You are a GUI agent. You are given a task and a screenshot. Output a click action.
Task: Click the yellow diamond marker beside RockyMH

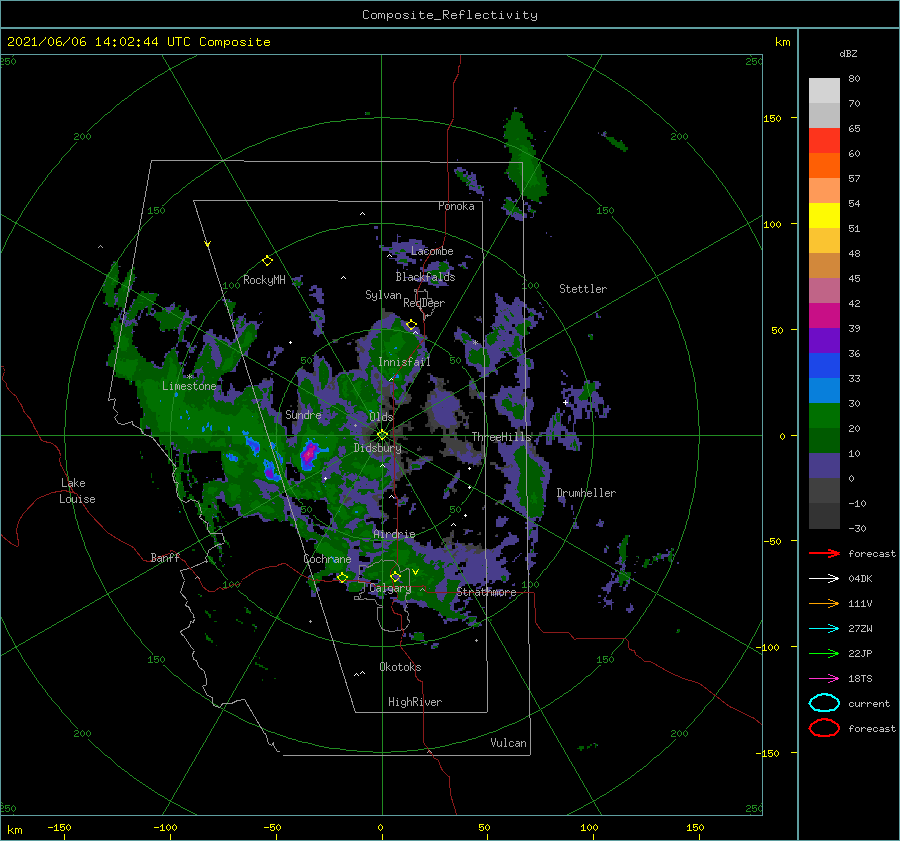267,261
